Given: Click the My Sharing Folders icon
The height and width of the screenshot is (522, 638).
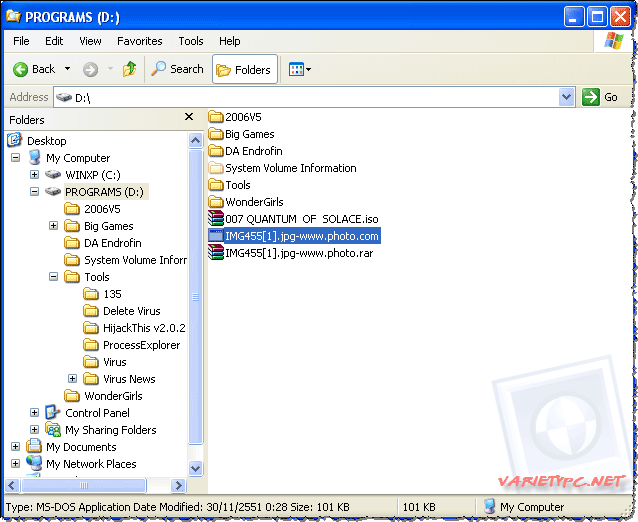Looking at the screenshot, I should click(53, 430).
